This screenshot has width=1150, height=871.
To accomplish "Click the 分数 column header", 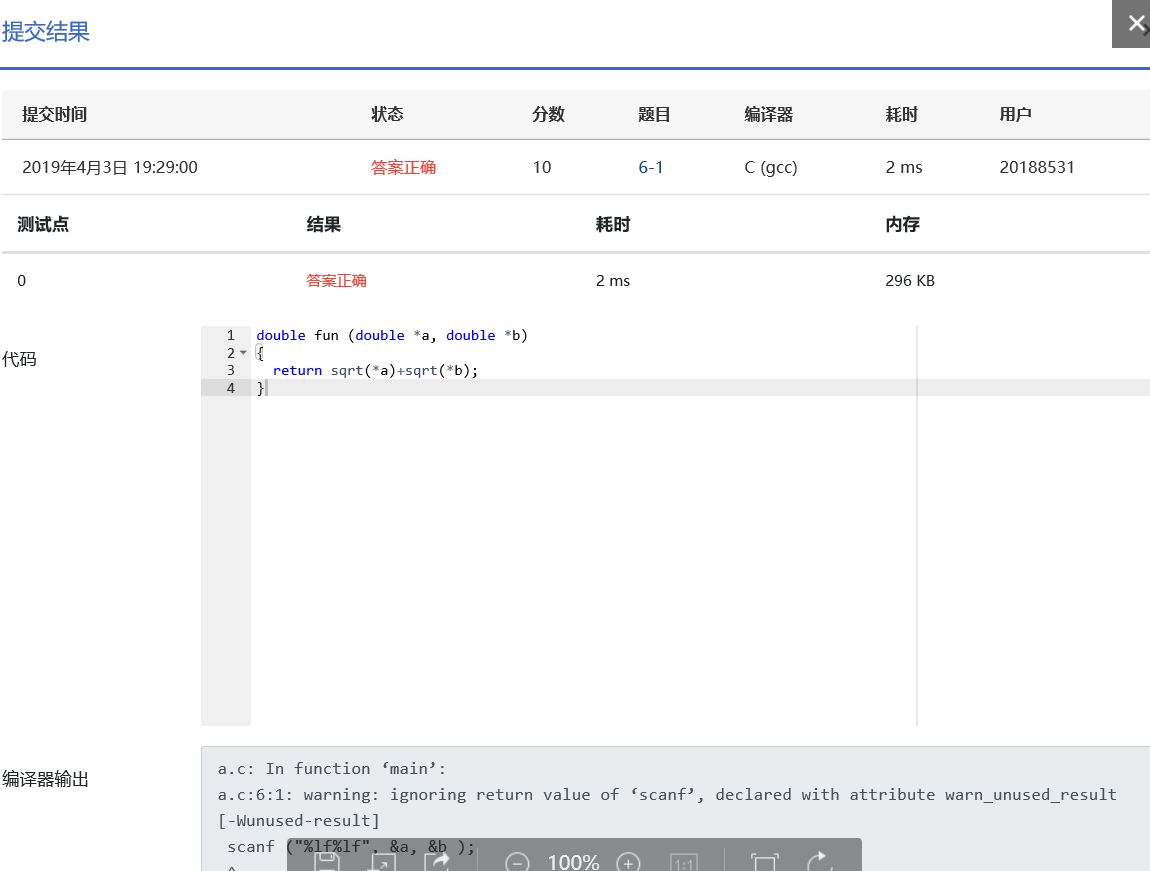I will (x=548, y=114).
